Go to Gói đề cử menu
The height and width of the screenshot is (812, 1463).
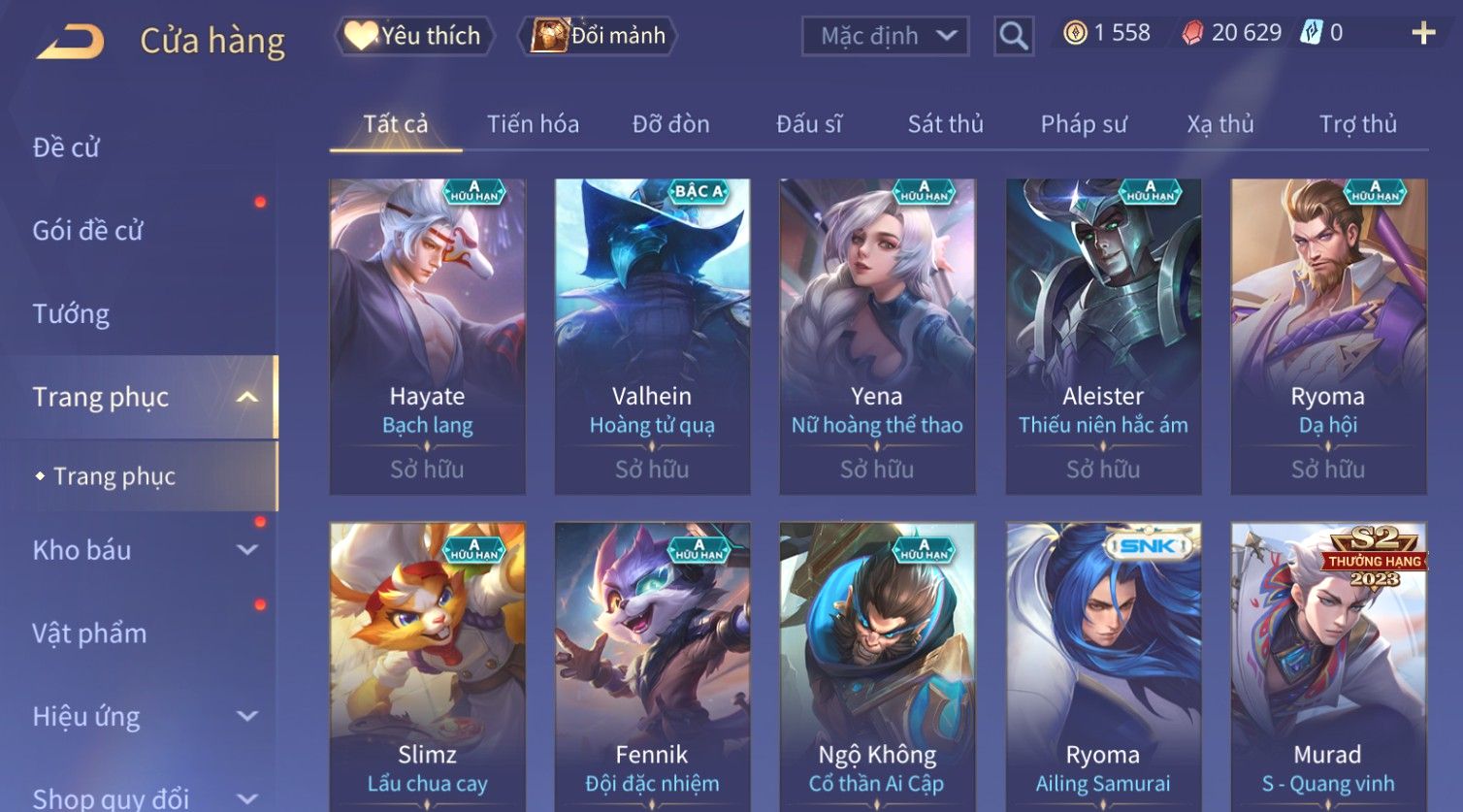click(87, 231)
